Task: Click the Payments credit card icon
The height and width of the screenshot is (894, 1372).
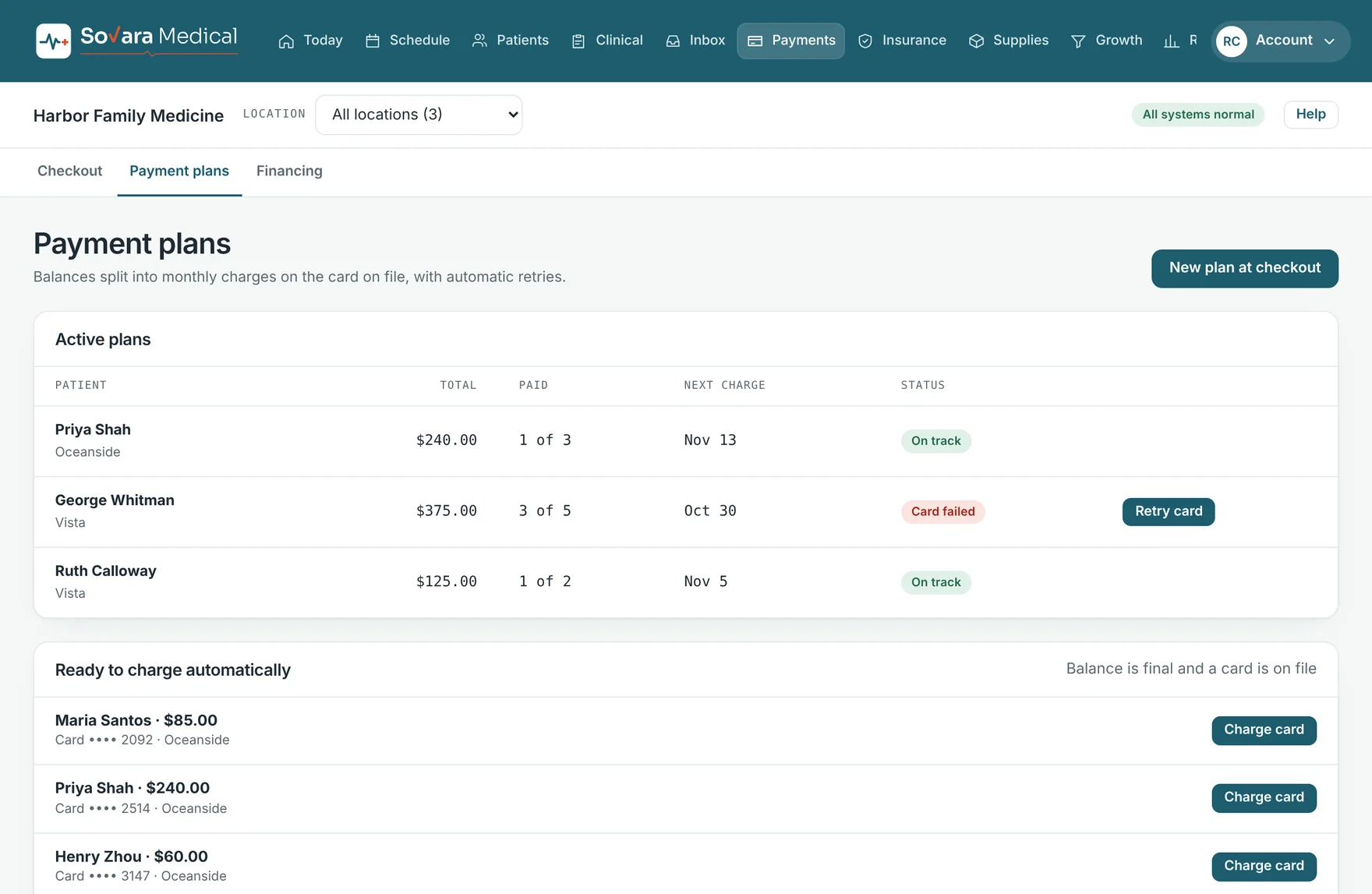Action: click(x=755, y=41)
